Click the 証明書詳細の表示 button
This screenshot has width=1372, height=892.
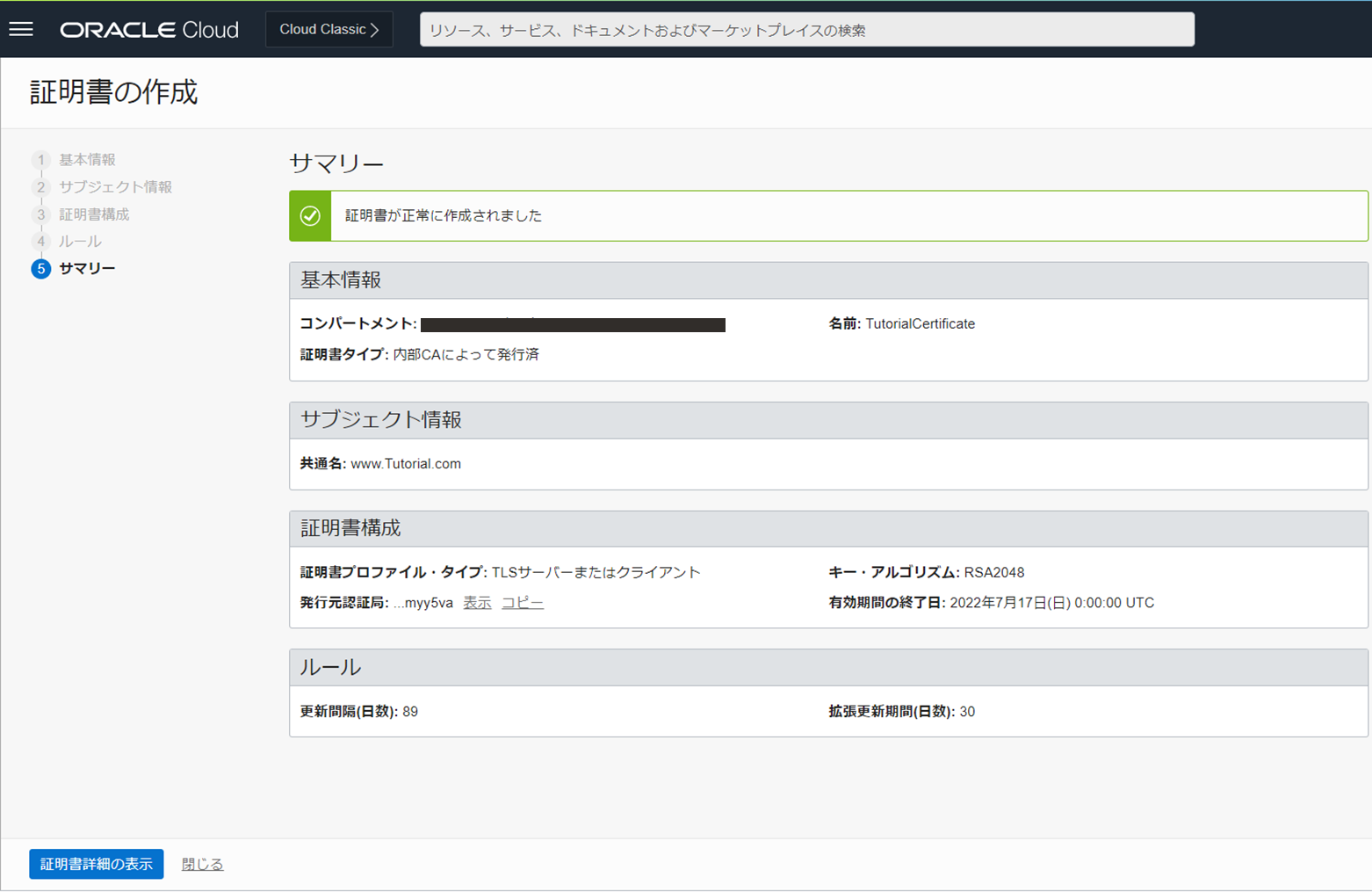(97, 864)
